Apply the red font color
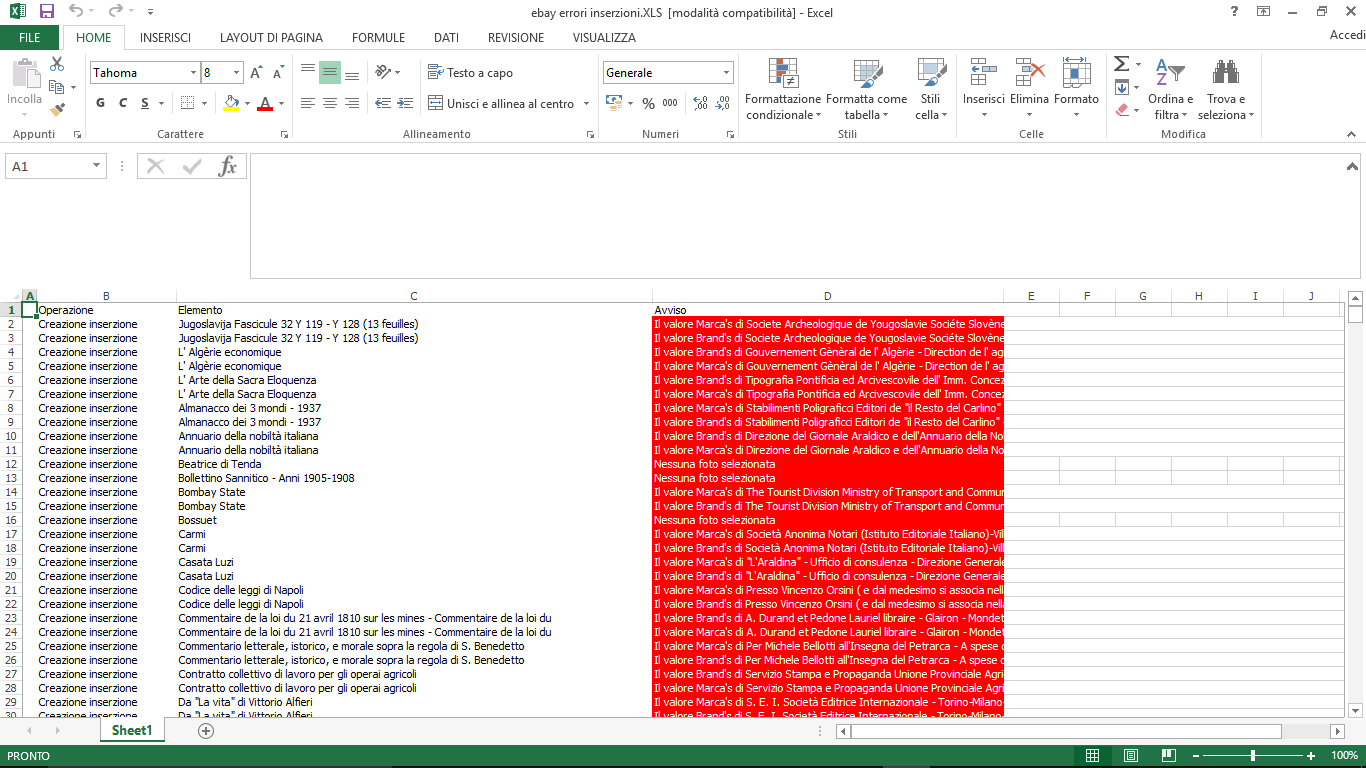This screenshot has width=1366, height=768. tap(265, 103)
